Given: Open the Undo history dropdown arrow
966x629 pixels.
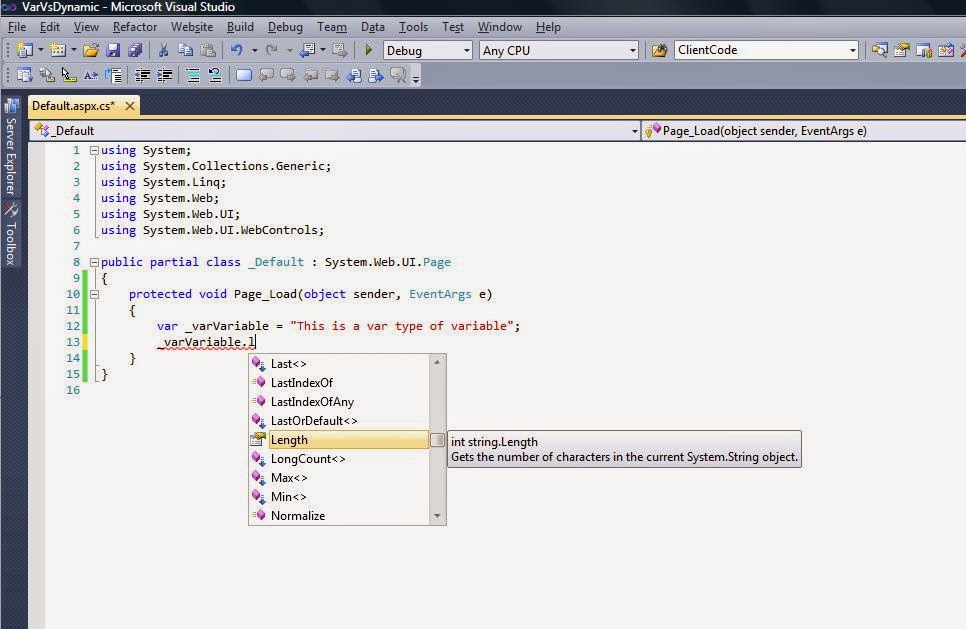Looking at the screenshot, I should (254, 51).
